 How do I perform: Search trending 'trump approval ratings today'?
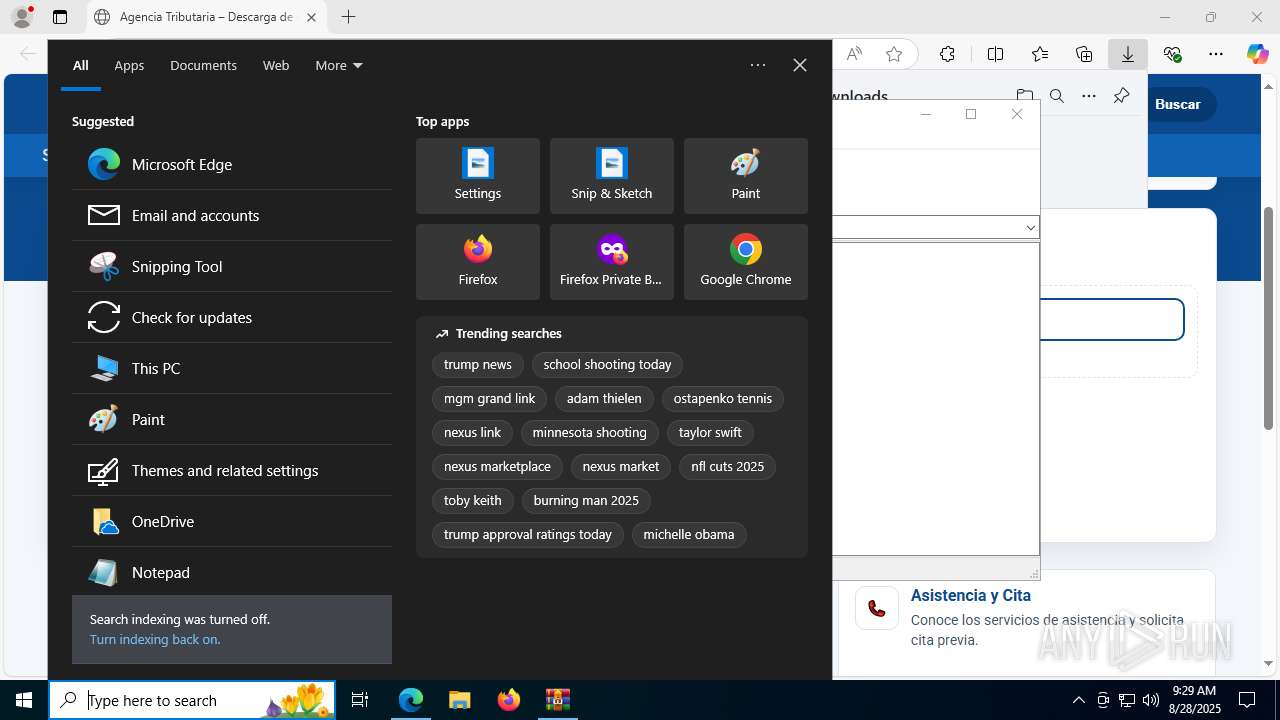(x=528, y=535)
